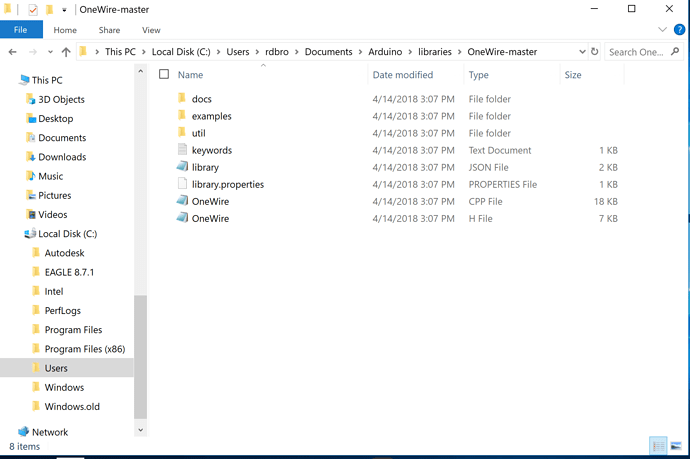The image size is (690, 459).
Task: Open Music in the navigation pane
Action: point(51,176)
